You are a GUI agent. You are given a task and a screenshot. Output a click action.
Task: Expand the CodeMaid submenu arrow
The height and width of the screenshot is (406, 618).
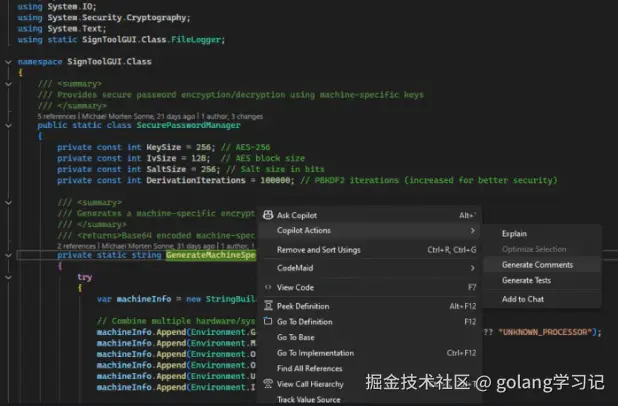pos(472,268)
